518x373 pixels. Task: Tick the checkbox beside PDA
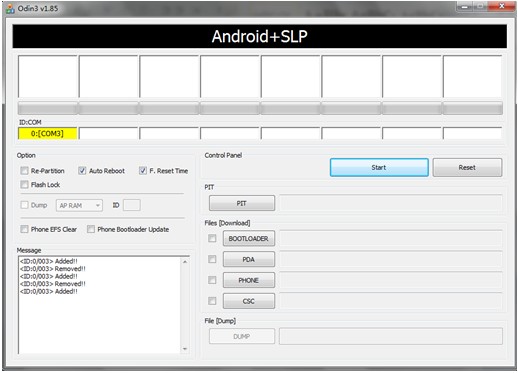coord(212,259)
